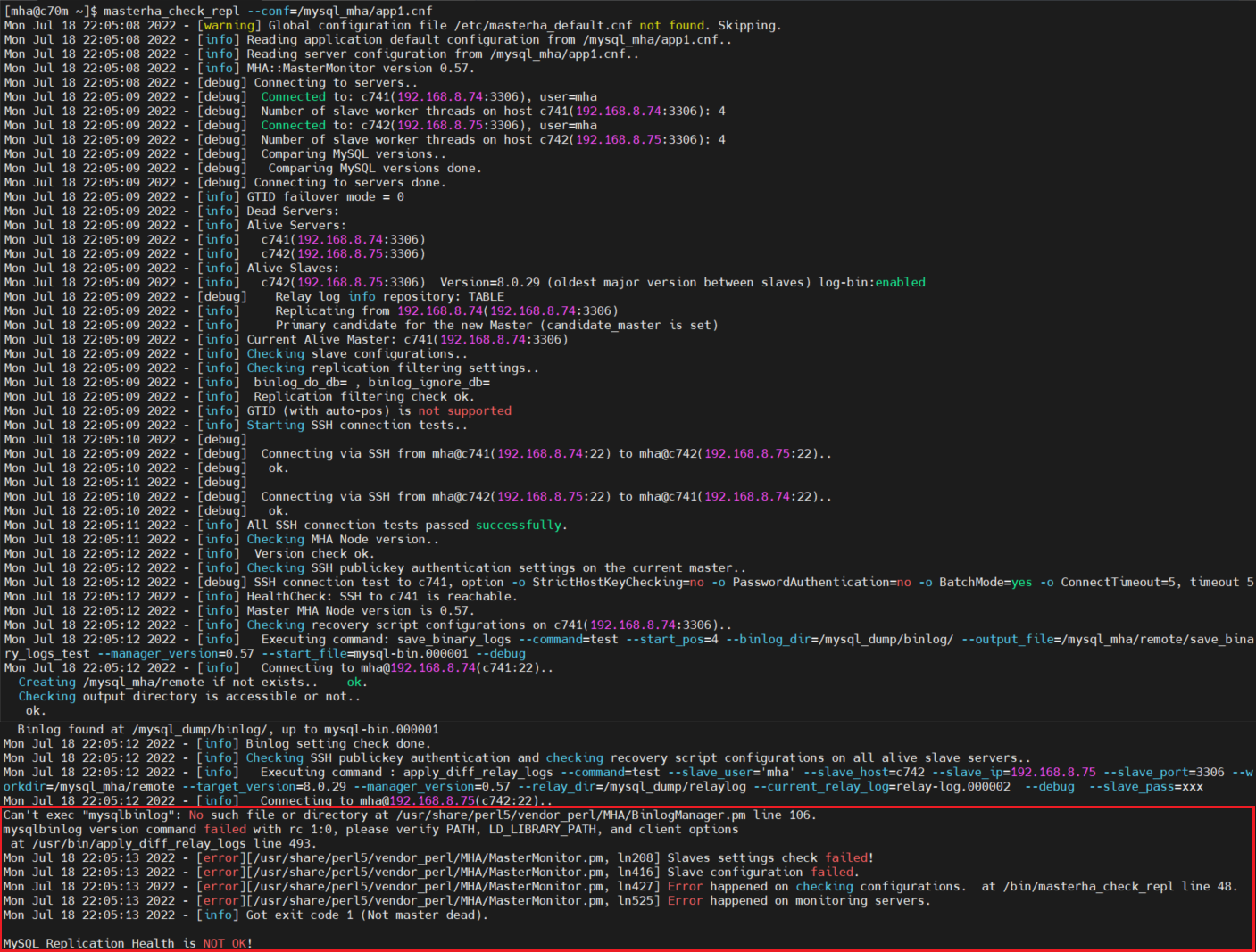The image size is (1256, 952).
Task: Click 'PasswordAuthentication=no' SSH option
Action: pos(821,582)
